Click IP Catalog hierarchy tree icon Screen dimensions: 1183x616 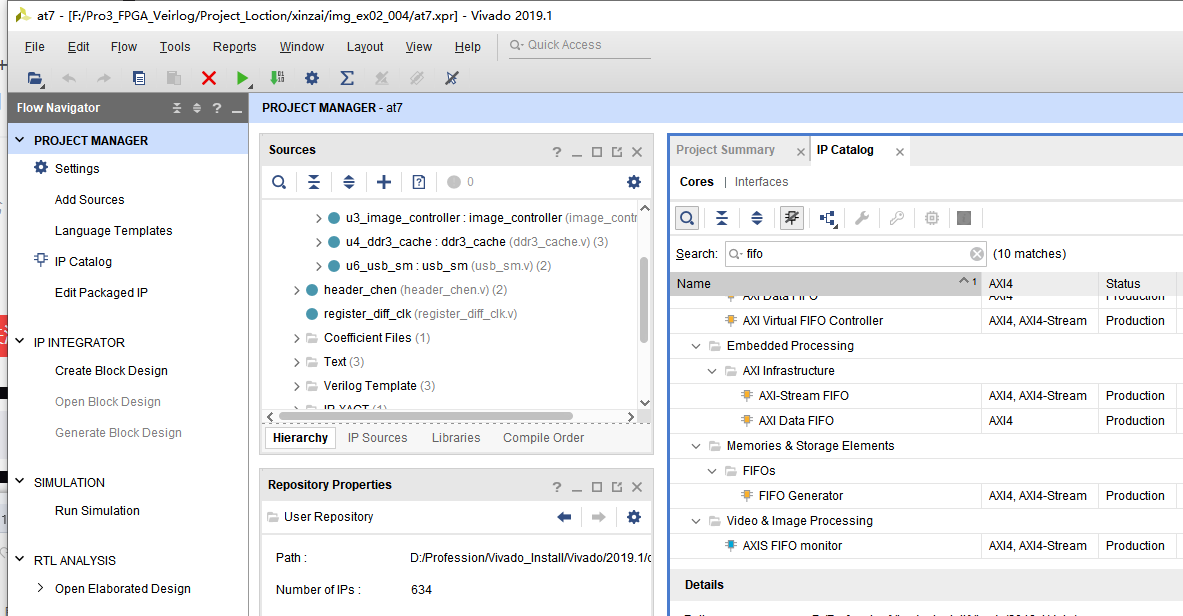click(828, 218)
